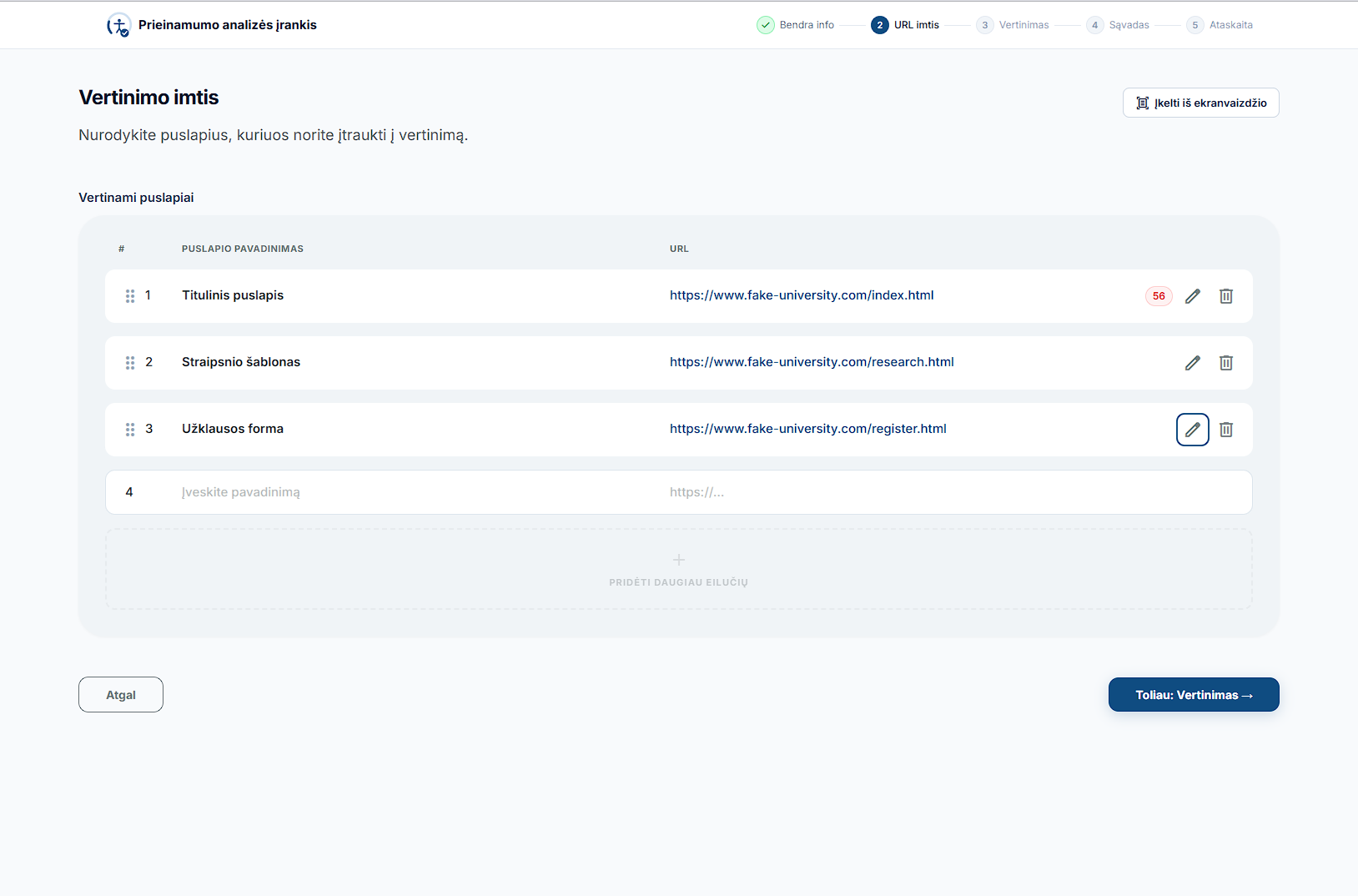Viewport: 1358px width, 896px height.
Task: Open the Vertinimas step
Action: click(1013, 25)
